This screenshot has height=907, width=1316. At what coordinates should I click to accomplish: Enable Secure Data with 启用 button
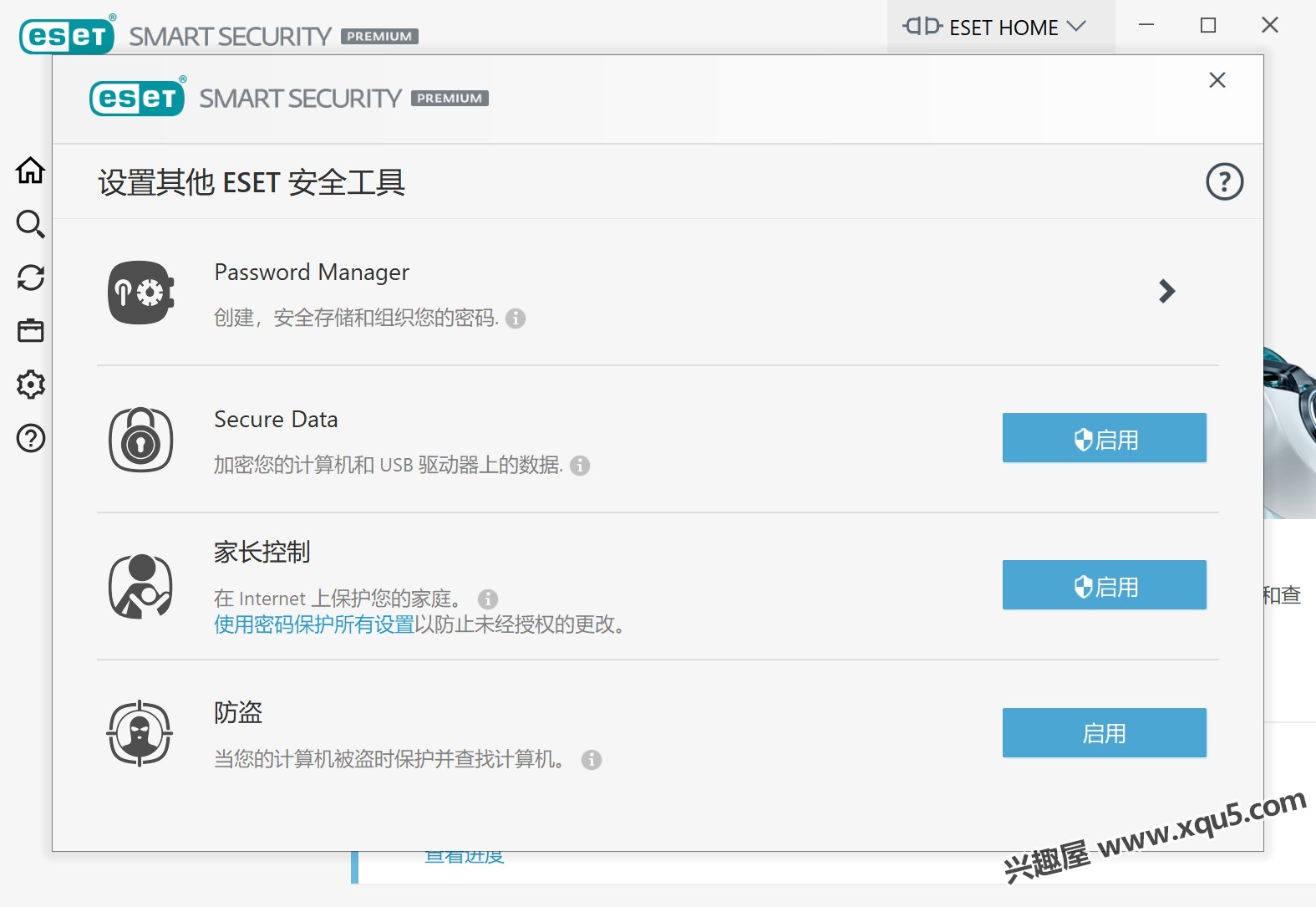1104,438
